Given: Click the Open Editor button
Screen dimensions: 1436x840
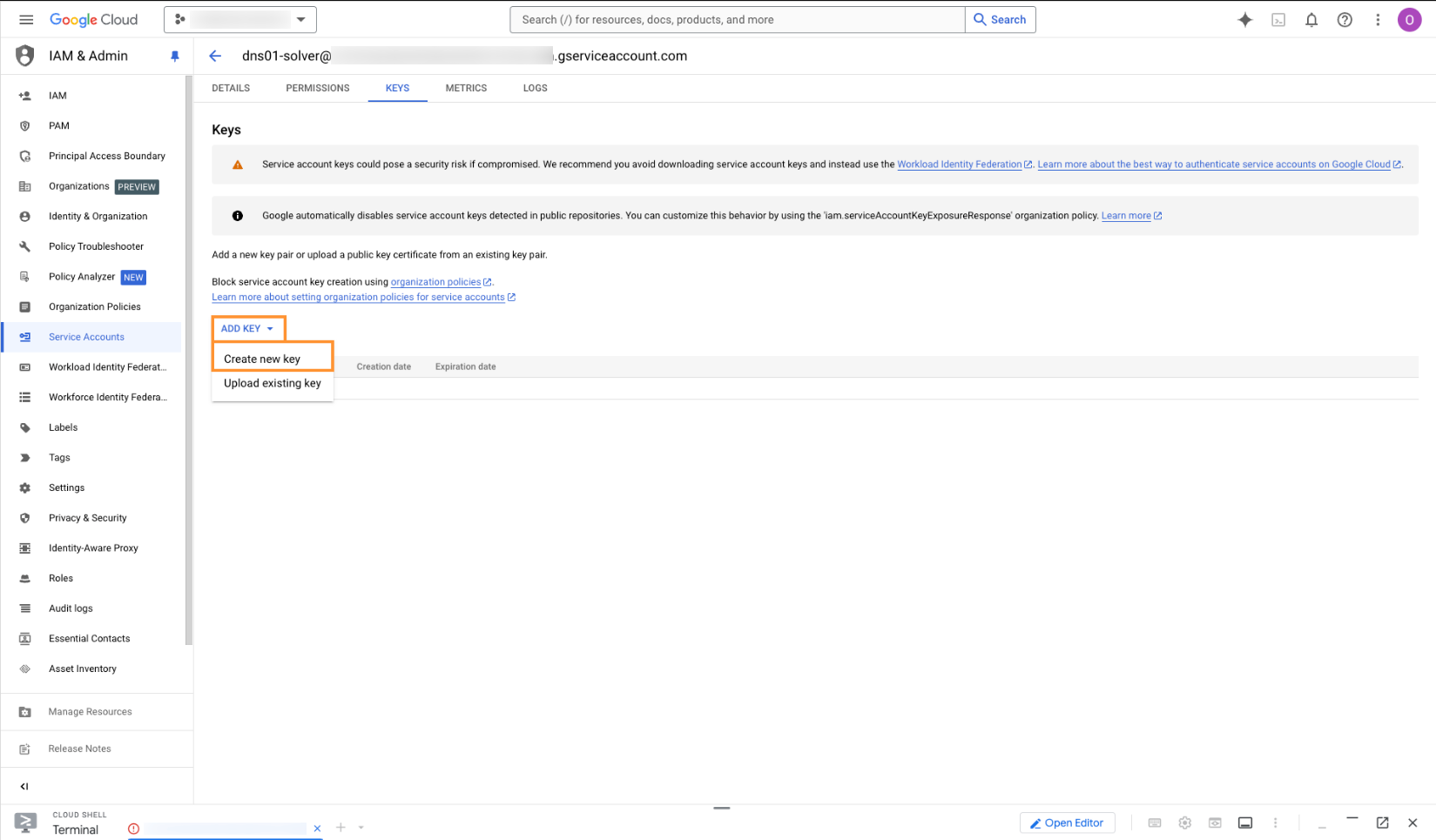Looking at the screenshot, I should (x=1067, y=823).
